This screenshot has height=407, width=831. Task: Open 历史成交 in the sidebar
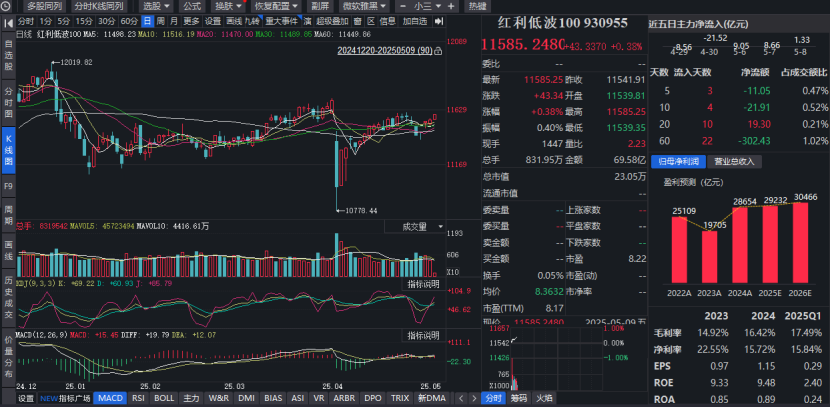9,299
